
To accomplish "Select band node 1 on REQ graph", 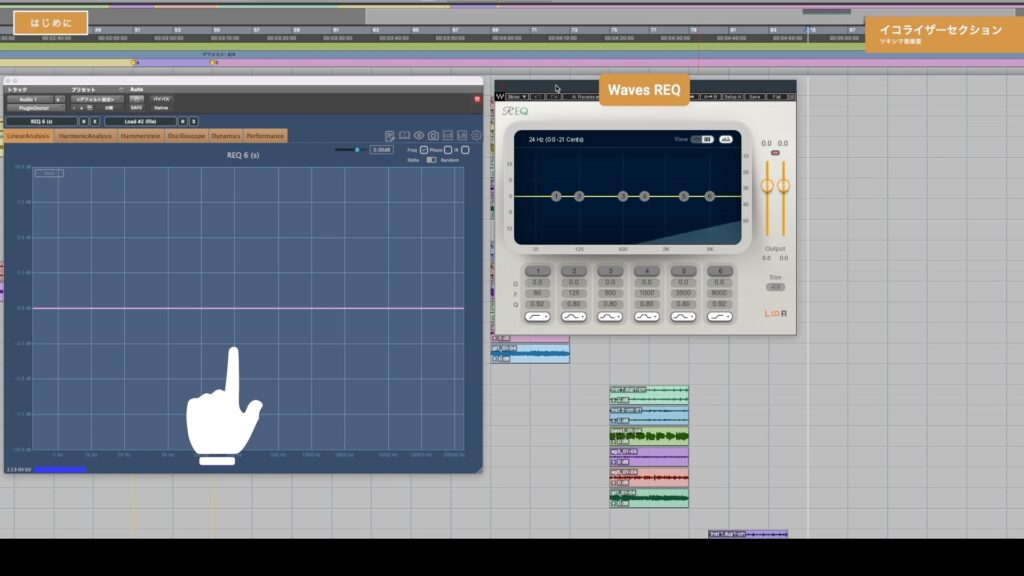I will point(556,196).
